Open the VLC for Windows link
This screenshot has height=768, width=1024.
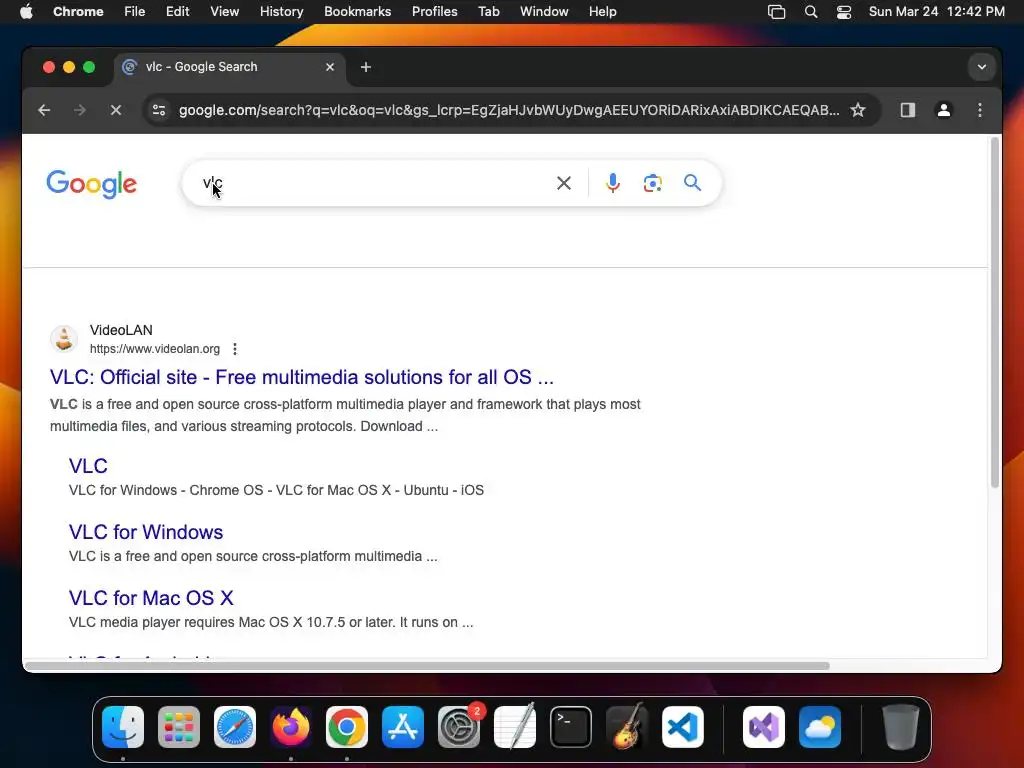[x=146, y=532]
